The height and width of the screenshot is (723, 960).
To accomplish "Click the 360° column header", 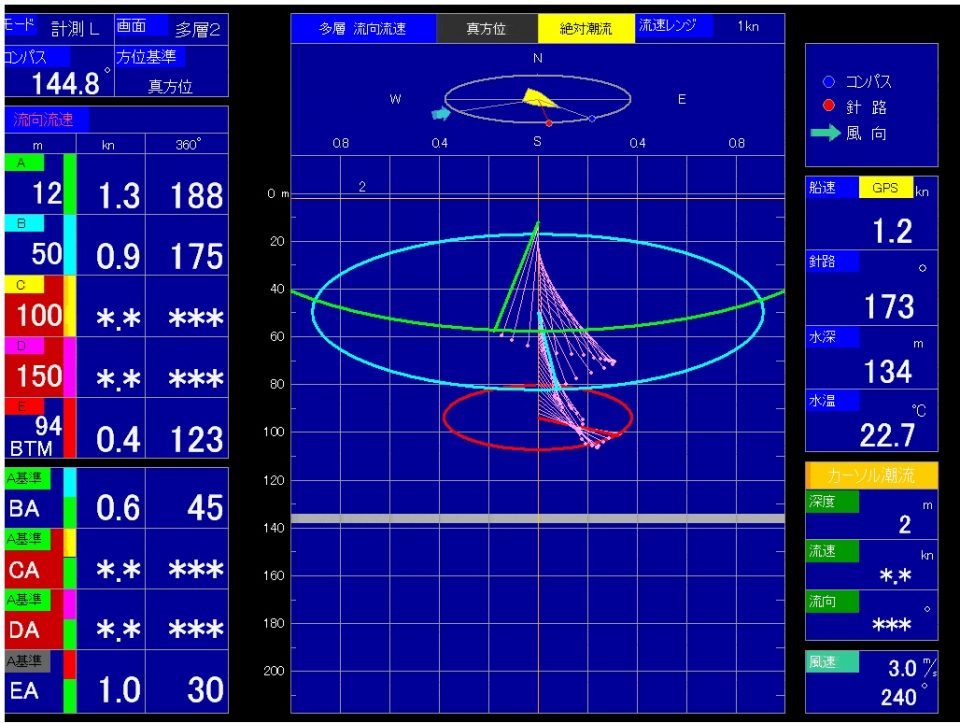I will coord(188,144).
